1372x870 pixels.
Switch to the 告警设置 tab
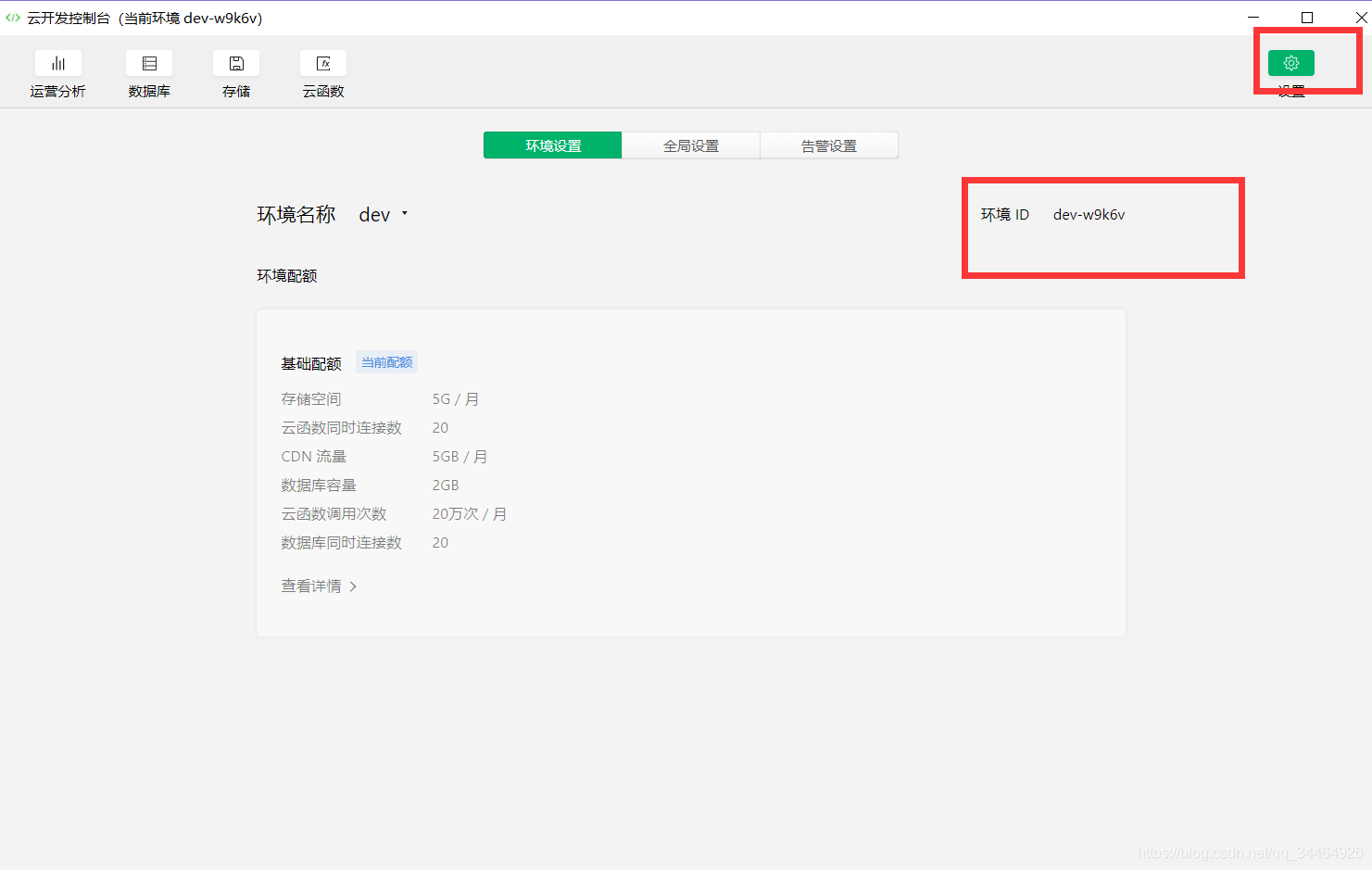pyautogui.click(x=829, y=145)
